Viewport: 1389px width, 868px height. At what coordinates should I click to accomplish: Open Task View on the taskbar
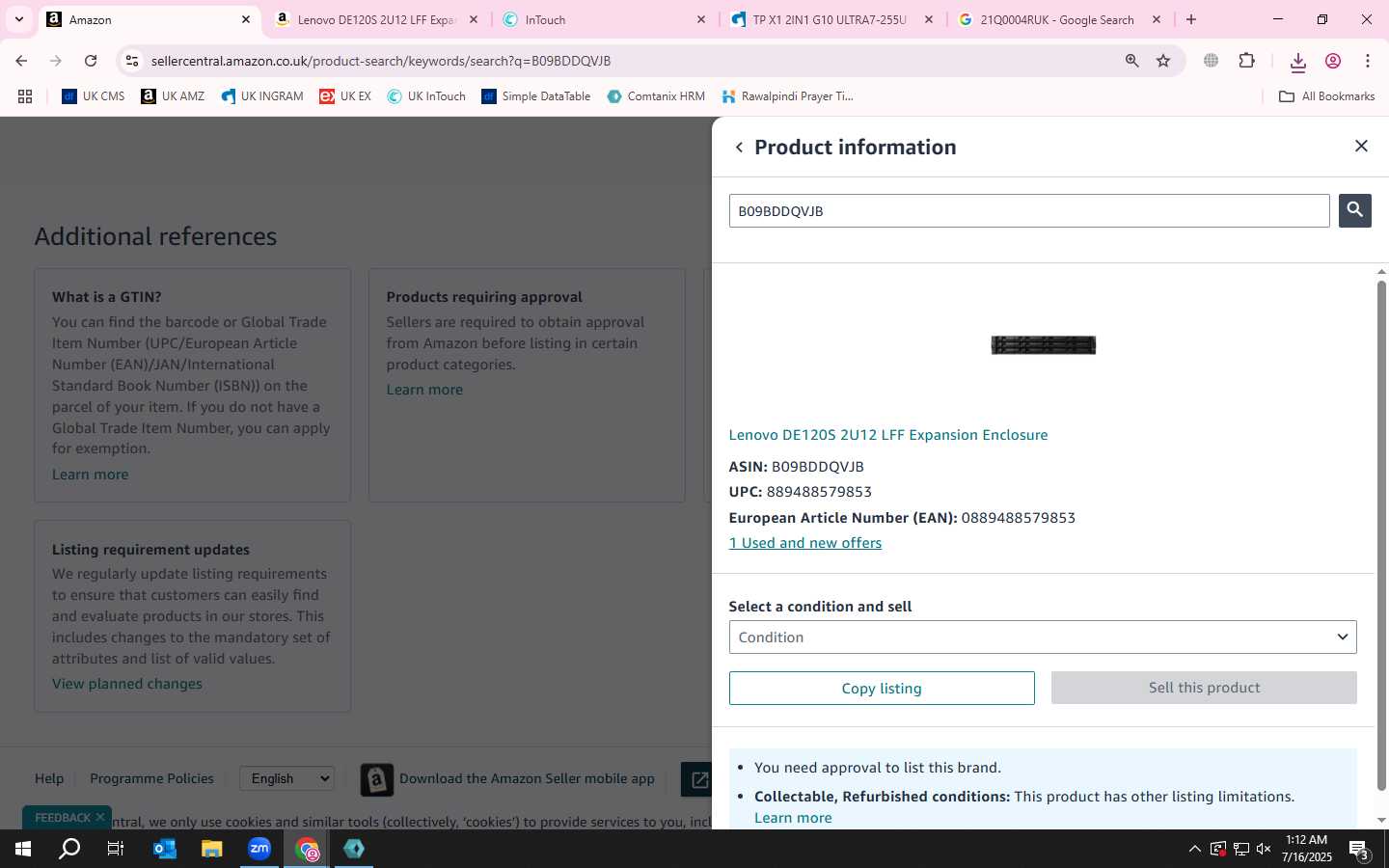tap(116, 849)
